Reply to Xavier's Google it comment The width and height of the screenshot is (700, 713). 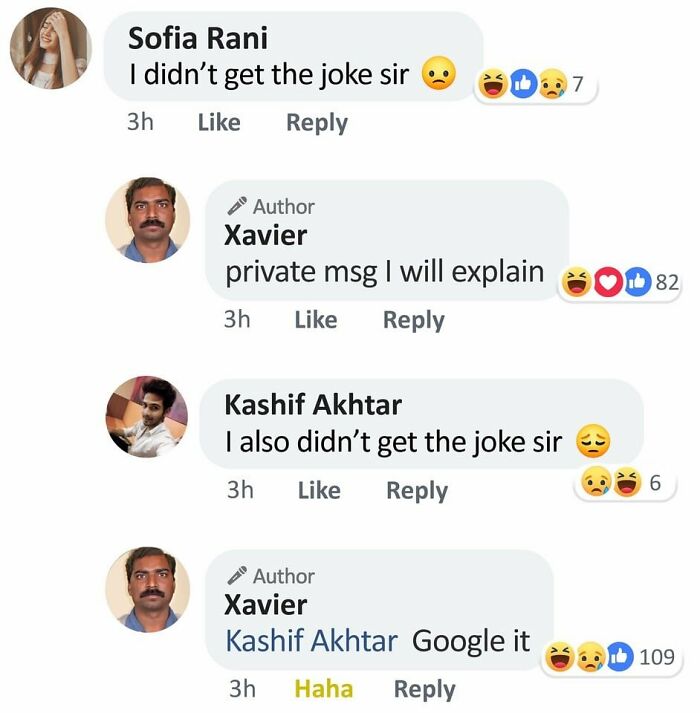tap(424, 689)
